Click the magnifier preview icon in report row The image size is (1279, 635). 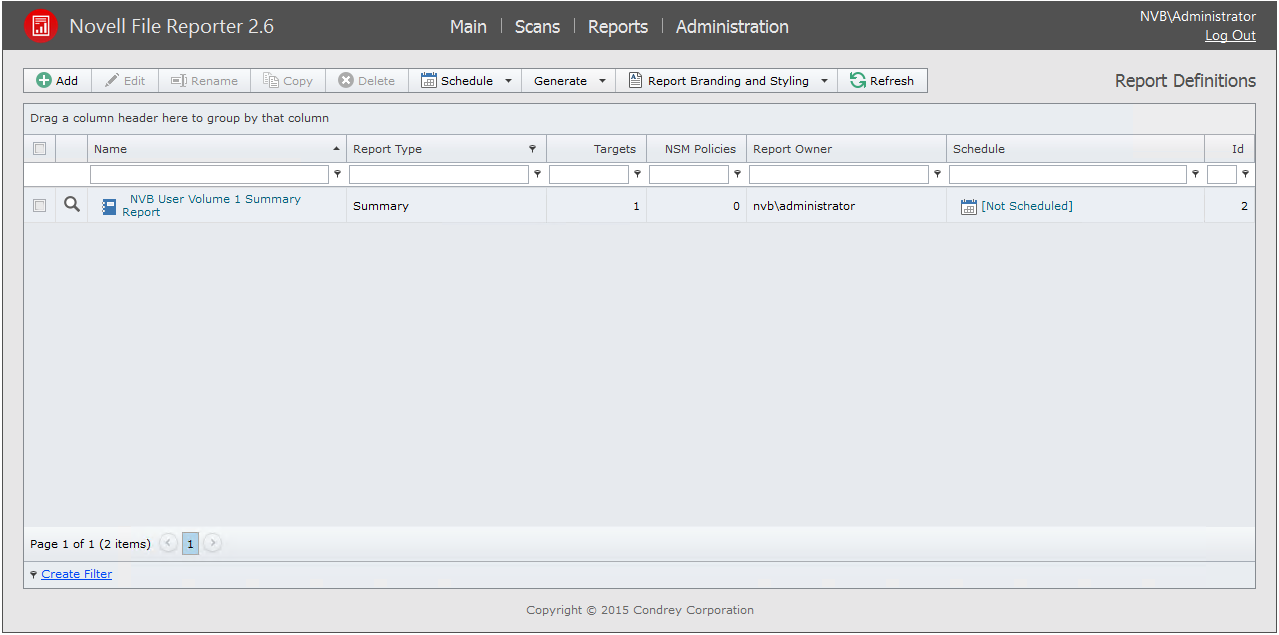tap(72, 205)
